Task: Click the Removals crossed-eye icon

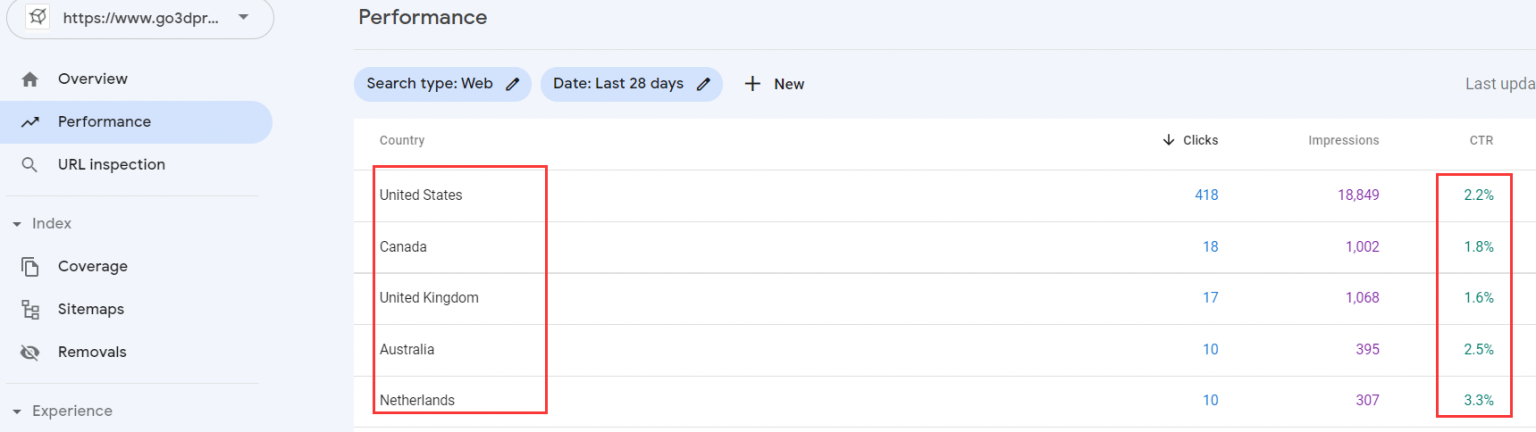Action: [x=30, y=352]
